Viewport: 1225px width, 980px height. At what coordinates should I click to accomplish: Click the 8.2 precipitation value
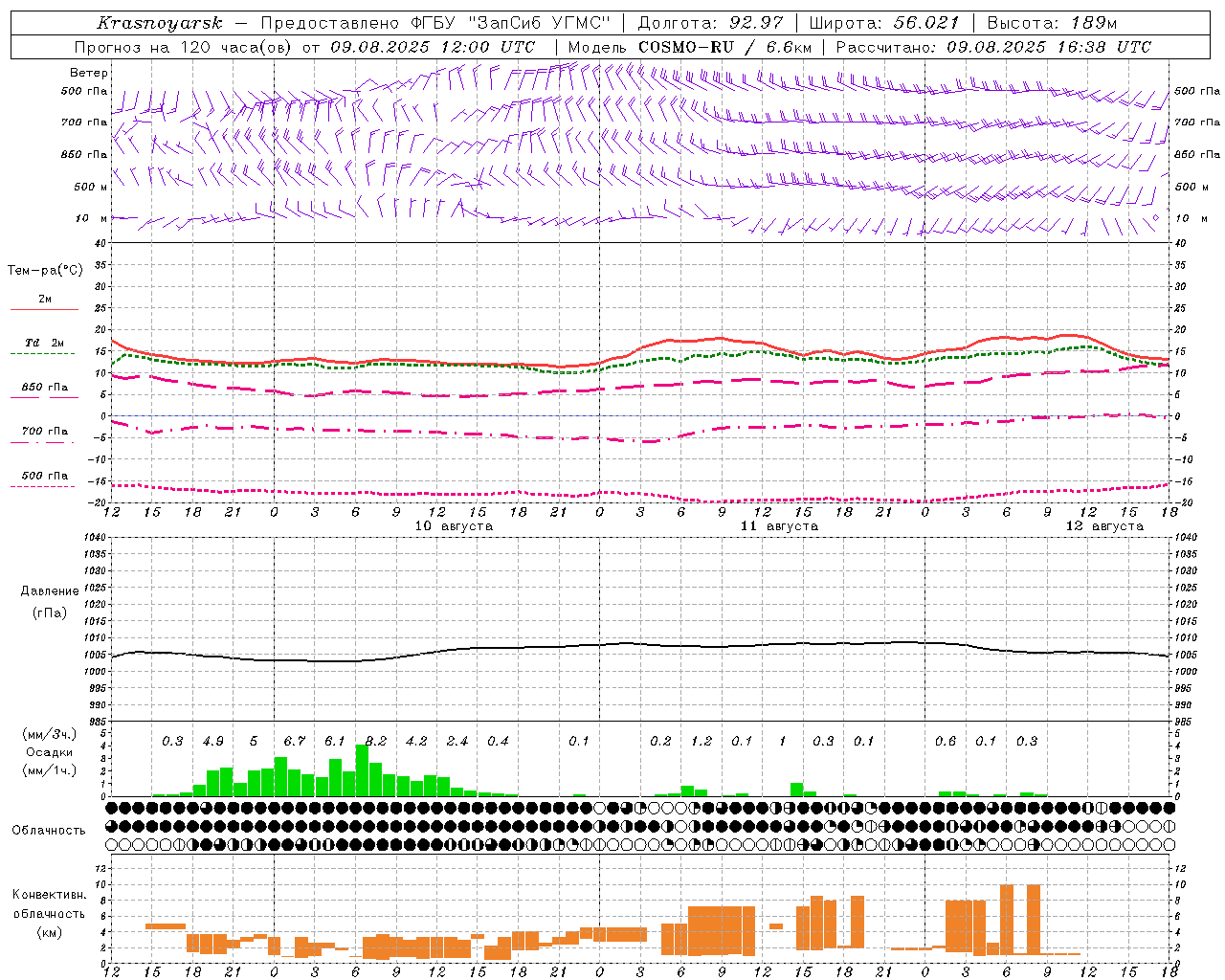pyautogui.click(x=375, y=741)
